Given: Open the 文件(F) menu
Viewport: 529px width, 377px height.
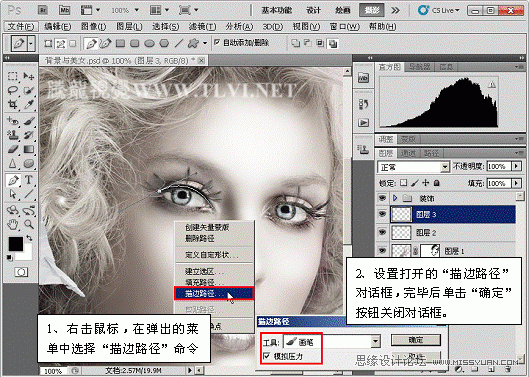Looking at the screenshot, I should (x=21, y=26).
